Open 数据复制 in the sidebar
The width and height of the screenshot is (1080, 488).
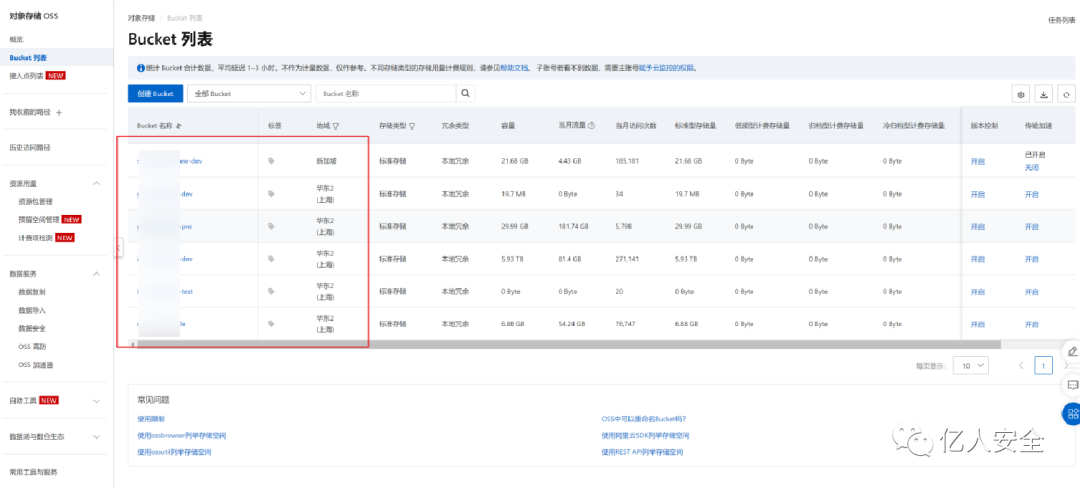click(32, 292)
